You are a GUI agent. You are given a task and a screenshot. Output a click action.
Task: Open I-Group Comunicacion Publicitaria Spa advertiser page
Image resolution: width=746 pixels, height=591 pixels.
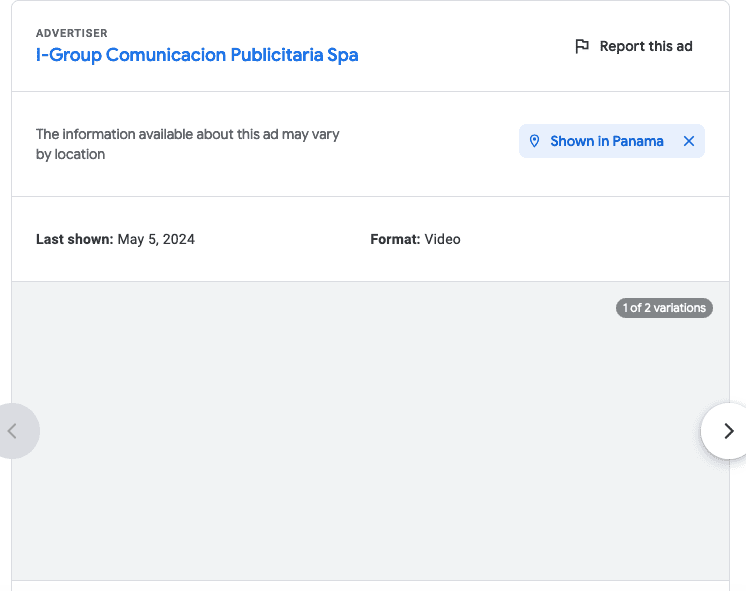tap(197, 55)
